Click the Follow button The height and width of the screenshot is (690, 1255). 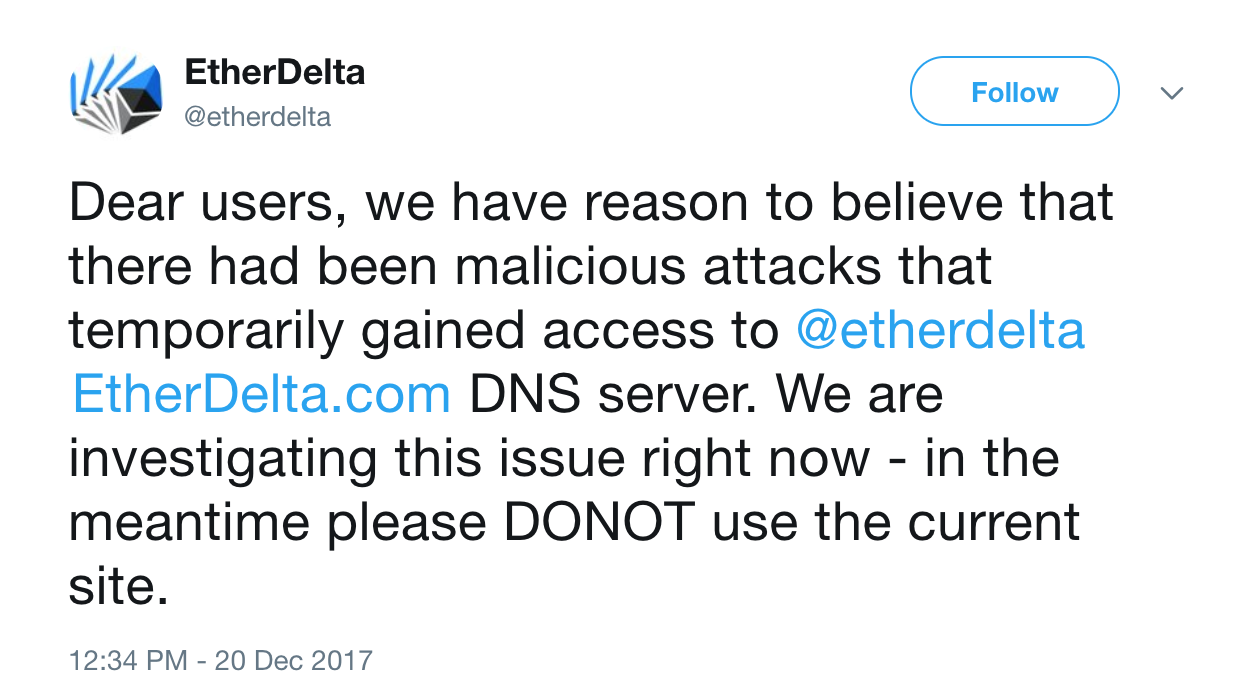[1014, 92]
